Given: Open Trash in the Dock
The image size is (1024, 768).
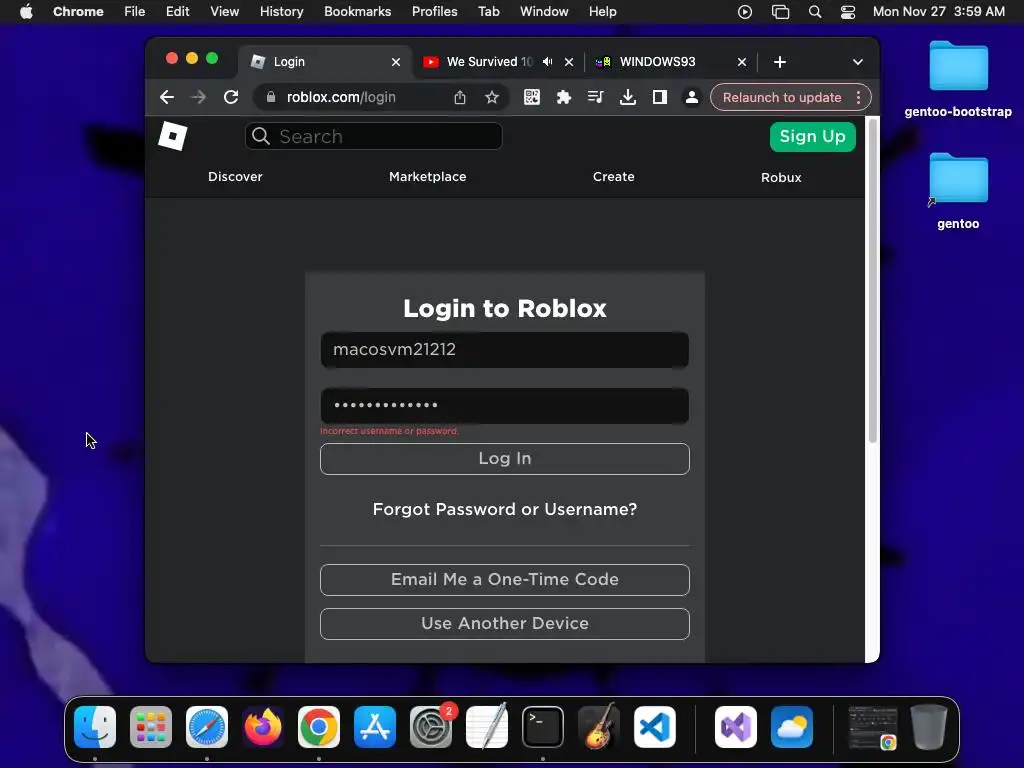Looking at the screenshot, I should [929, 727].
